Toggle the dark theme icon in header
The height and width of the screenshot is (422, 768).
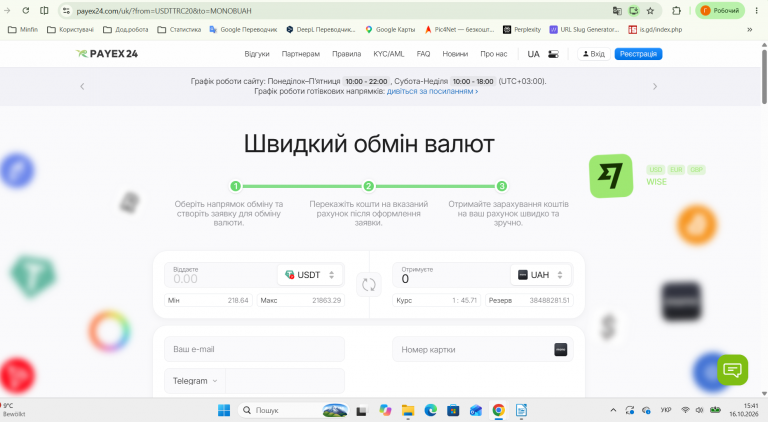coord(553,54)
